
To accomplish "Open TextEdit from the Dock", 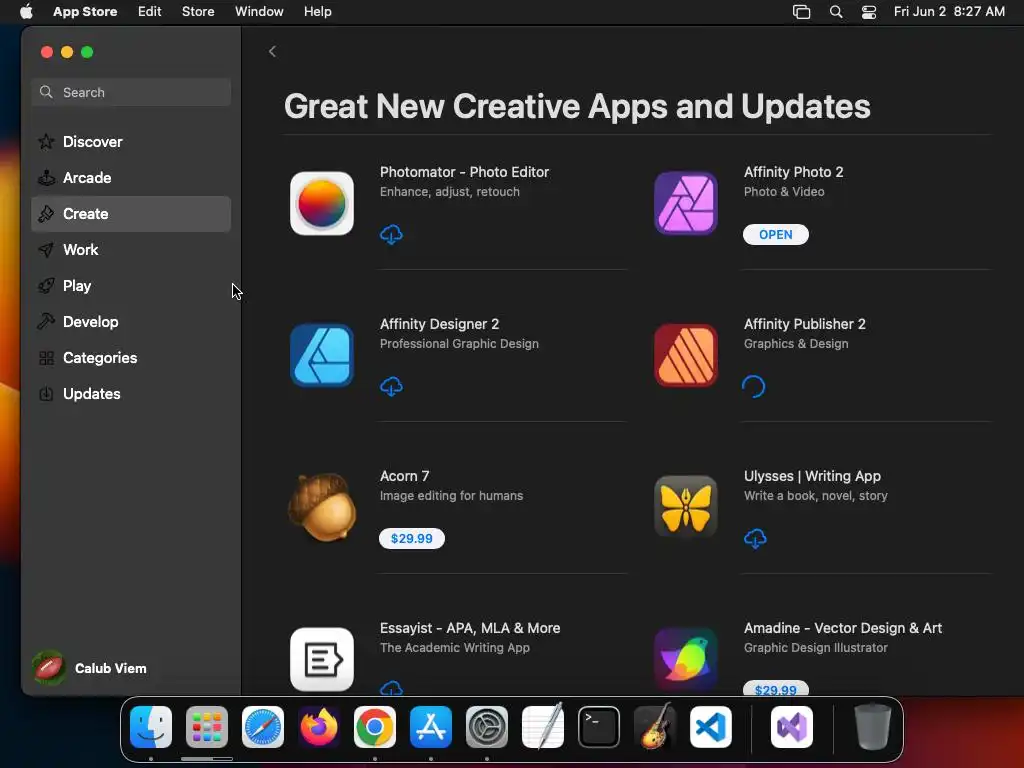I will click(543, 727).
